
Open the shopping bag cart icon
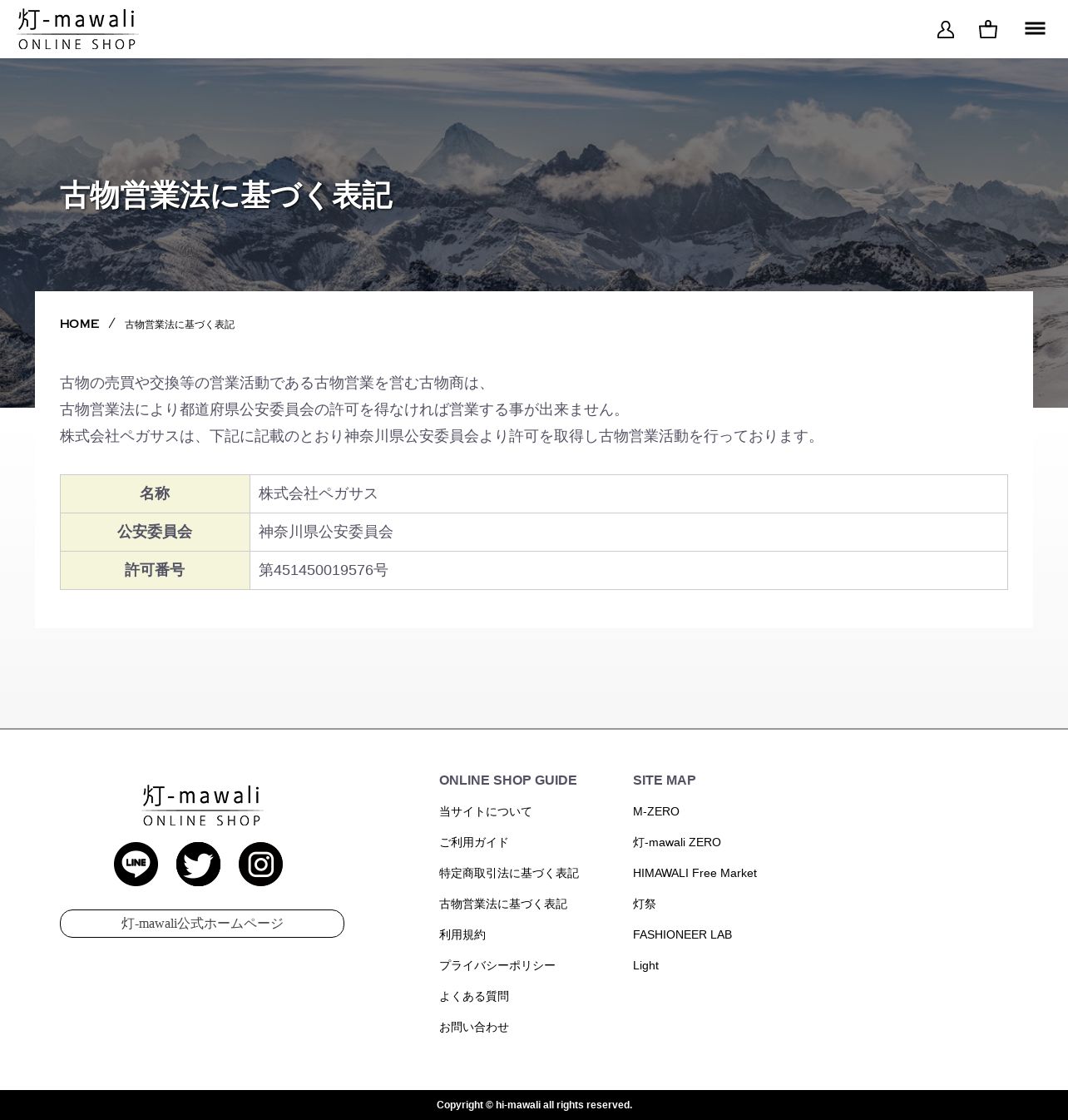988,30
